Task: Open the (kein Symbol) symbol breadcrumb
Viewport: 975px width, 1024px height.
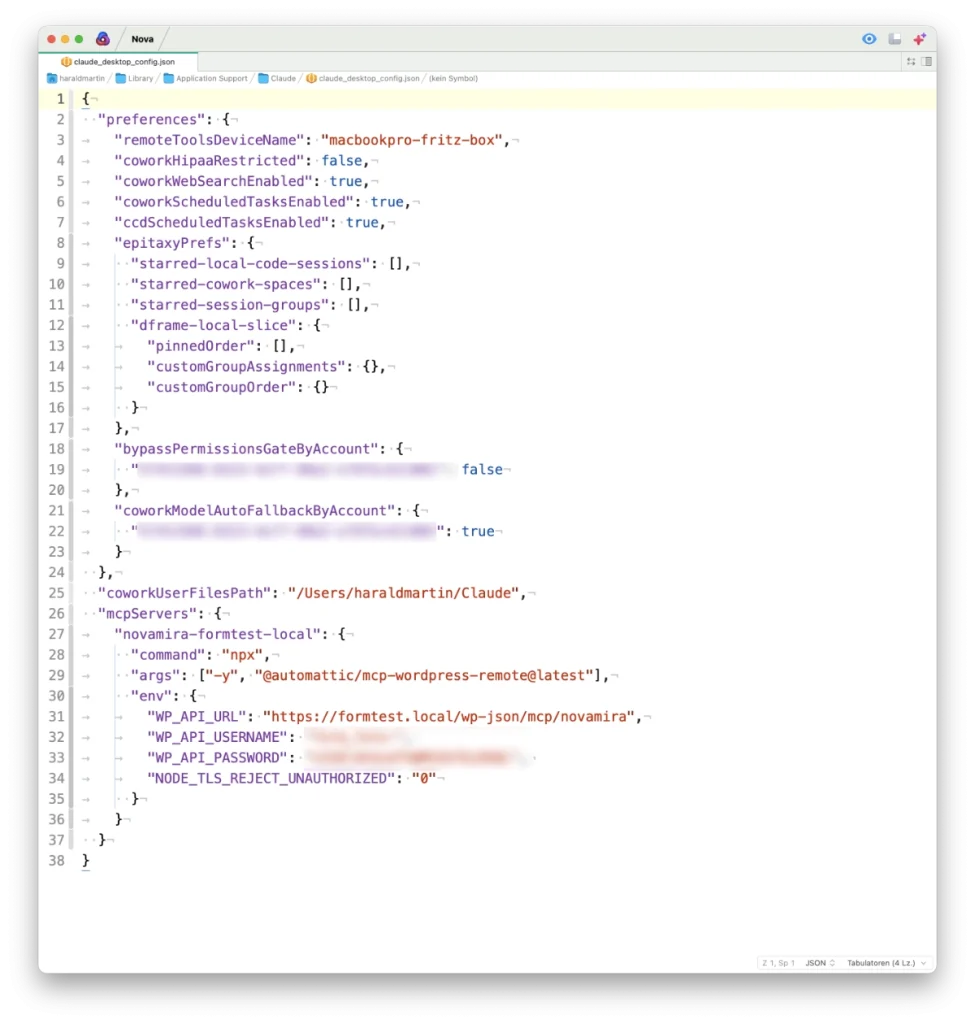Action: 453,78
